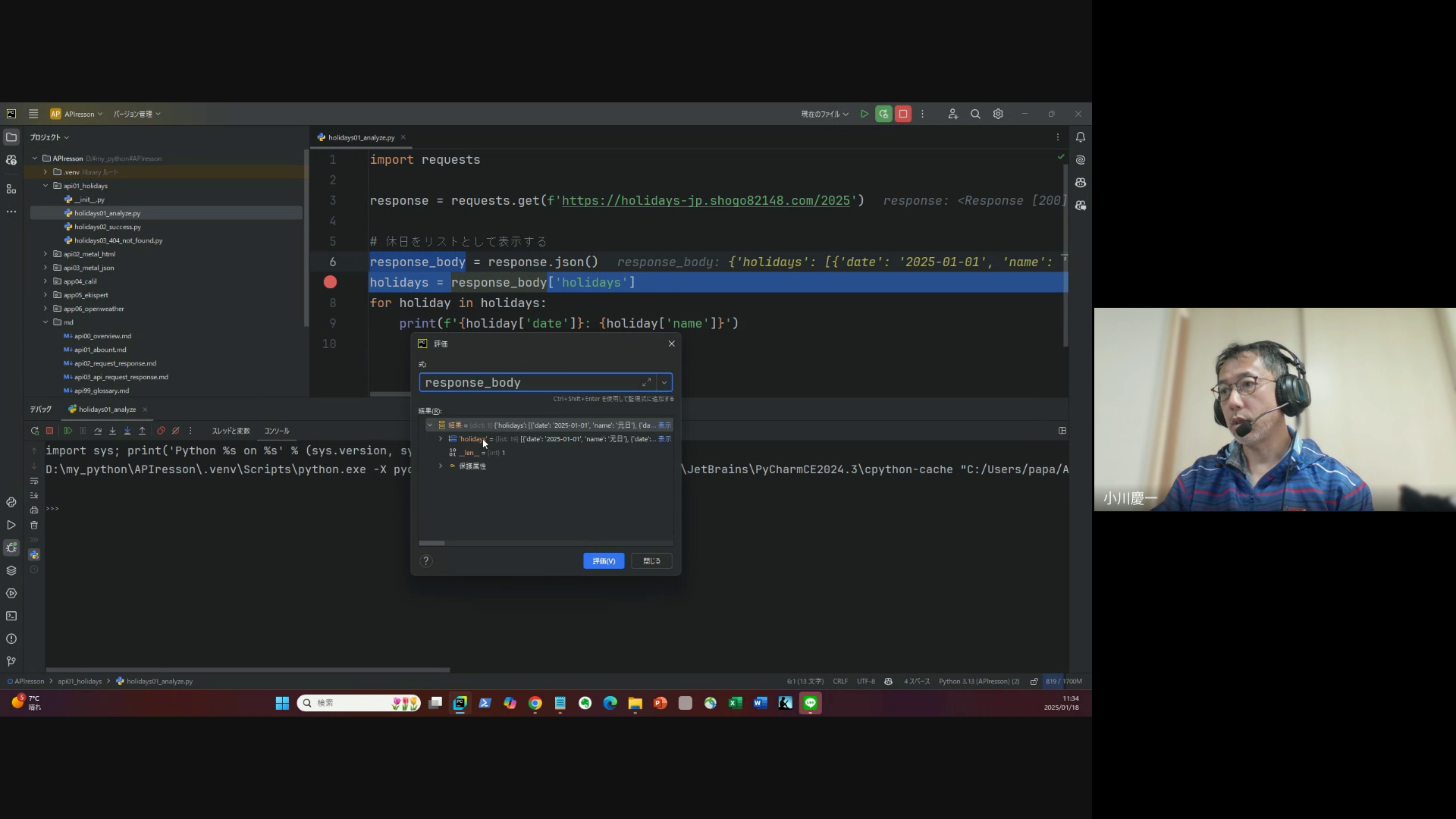Image resolution: width=1456 pixels, height=819 pixels.
Task: Expand the 'holidays' list result node
Action: pos(441,439)
